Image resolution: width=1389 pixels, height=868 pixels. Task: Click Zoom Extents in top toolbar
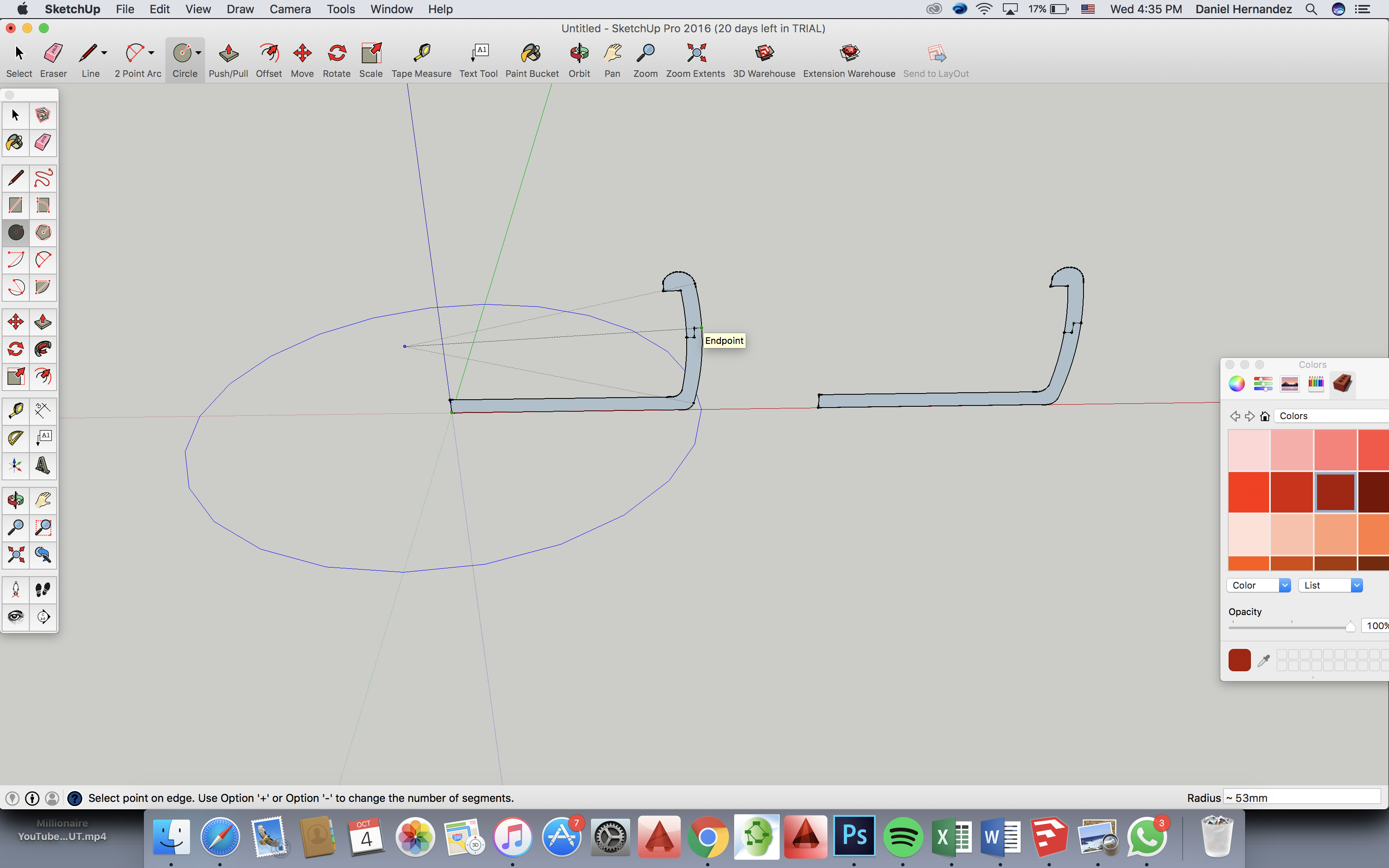(696, 60)
